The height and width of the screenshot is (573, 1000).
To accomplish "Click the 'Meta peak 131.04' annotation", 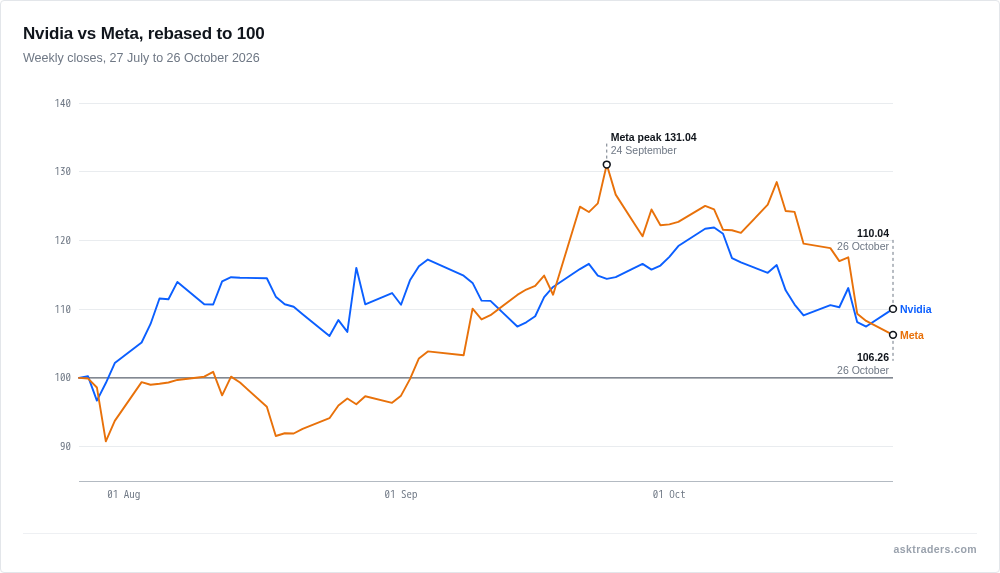I will coord(653,137).
